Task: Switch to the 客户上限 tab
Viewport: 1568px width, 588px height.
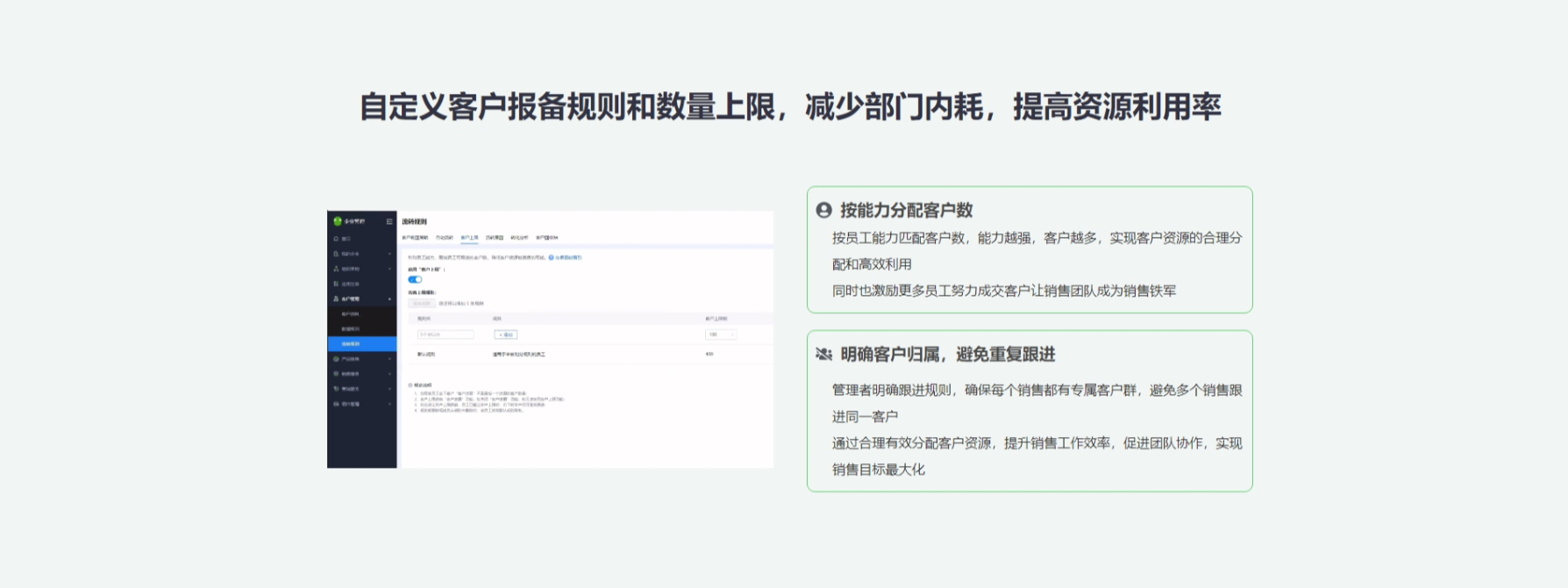Action: [x=469, y=238]
